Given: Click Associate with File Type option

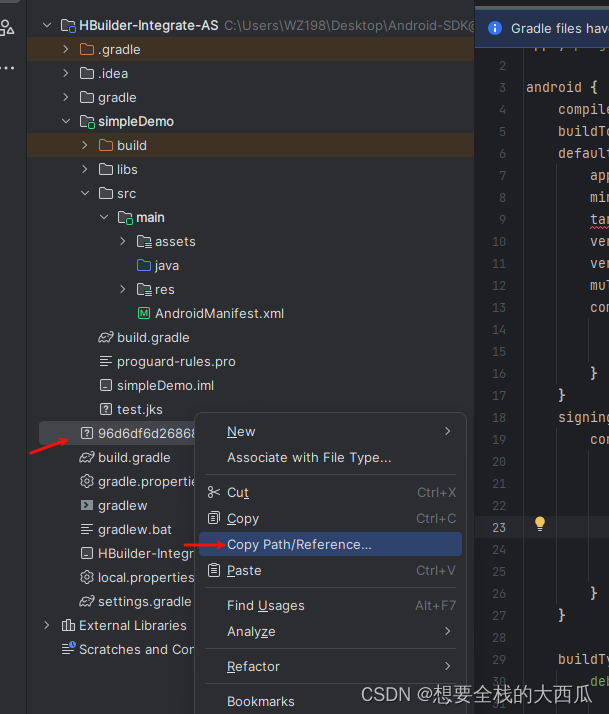Looking at the screenshot, I should (309, 457).
